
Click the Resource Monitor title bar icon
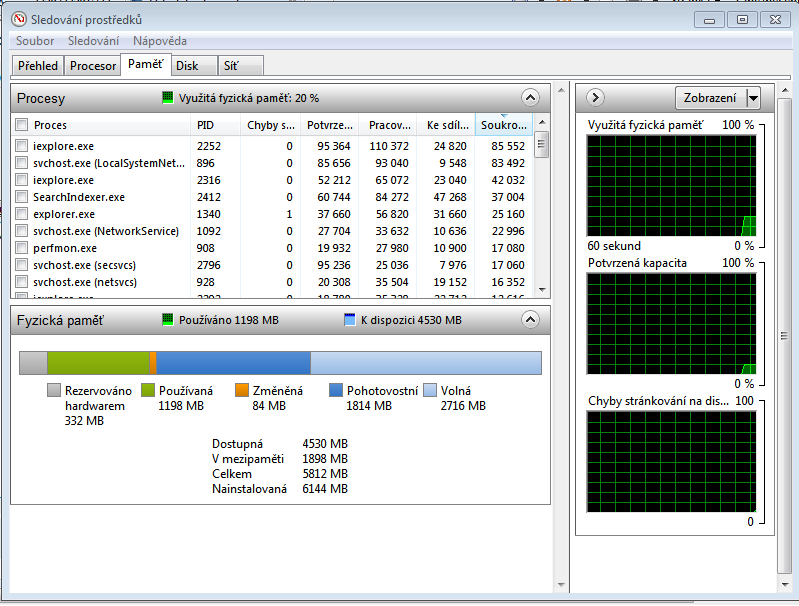click(x=19, y=19)
